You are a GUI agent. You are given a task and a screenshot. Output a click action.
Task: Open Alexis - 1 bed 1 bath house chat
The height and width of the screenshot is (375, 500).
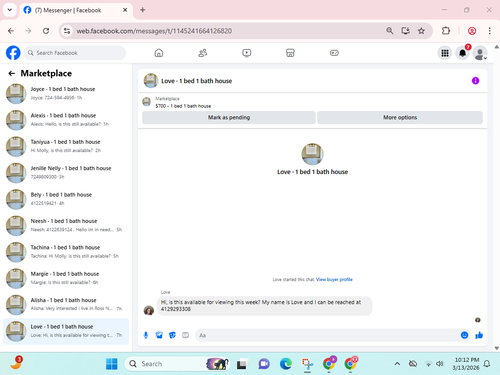click(x=66, y=120)
